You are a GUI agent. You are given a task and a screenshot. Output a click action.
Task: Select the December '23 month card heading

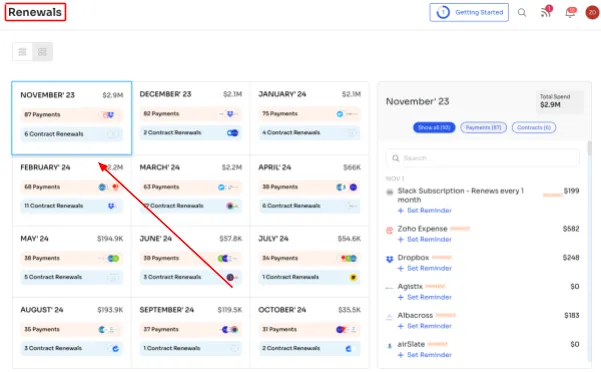(x=165, y=94)
